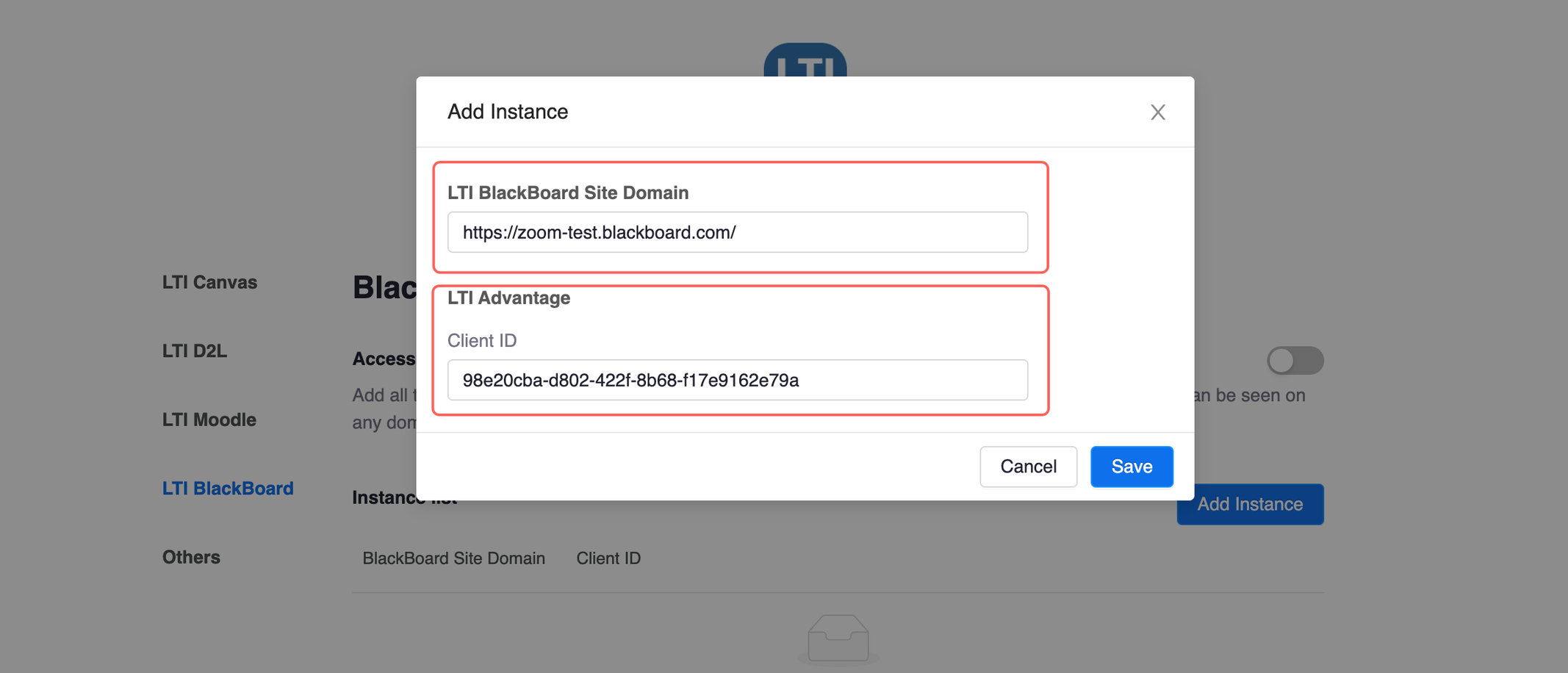
Task: Click the Client ID input field
Action: click(x=738, y=380)
